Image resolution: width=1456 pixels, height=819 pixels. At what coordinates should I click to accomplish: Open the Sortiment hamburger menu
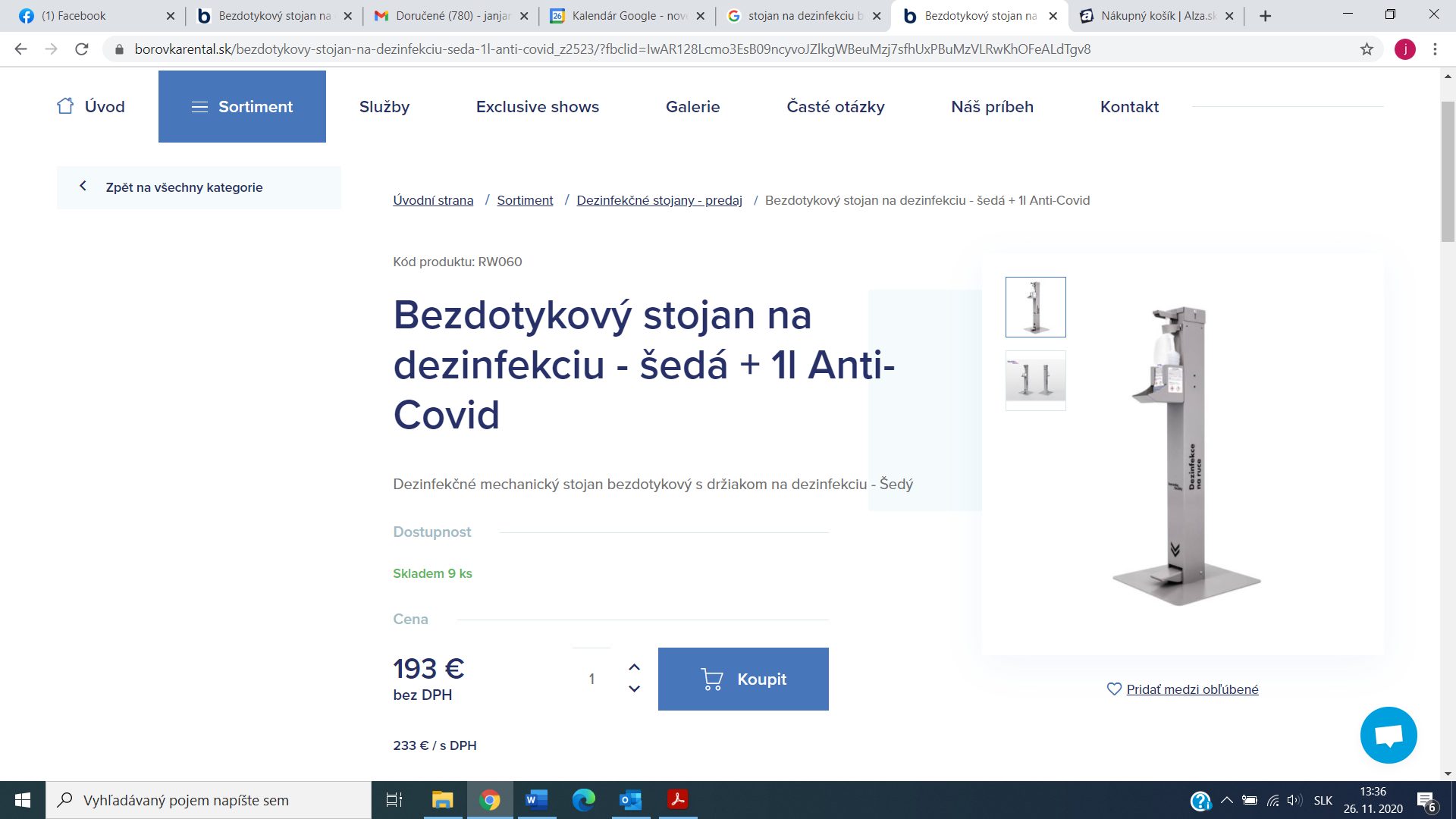pos(199,107)
